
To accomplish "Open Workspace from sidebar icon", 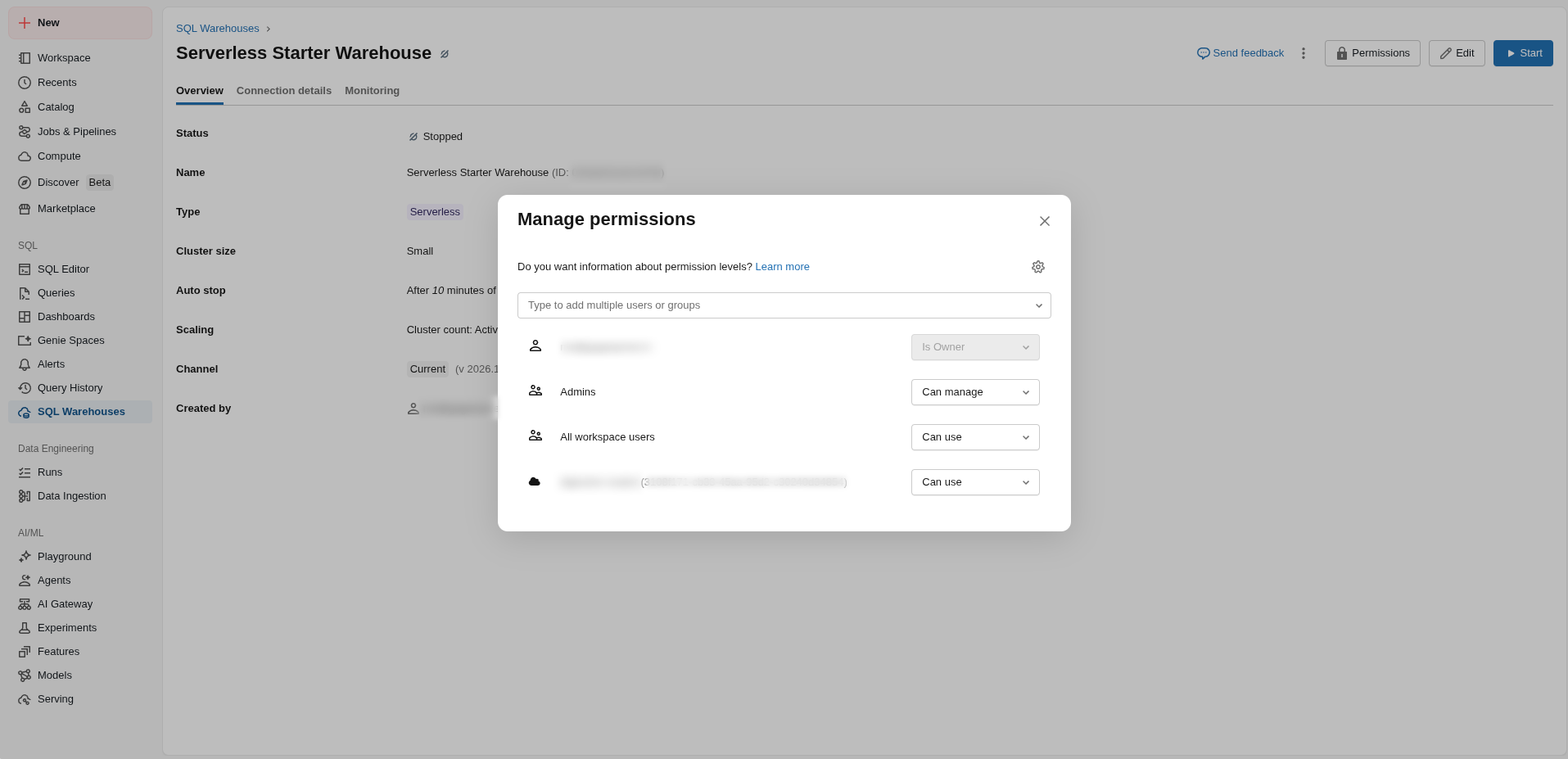I will coord(25,58).
